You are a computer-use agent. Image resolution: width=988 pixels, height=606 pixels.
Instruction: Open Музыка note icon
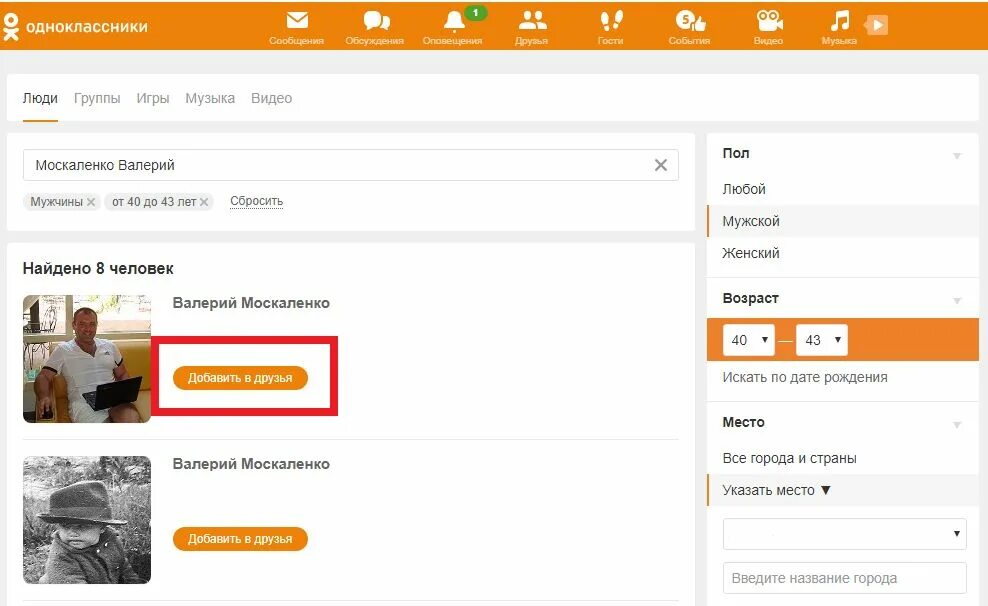(x=839, y=21)
